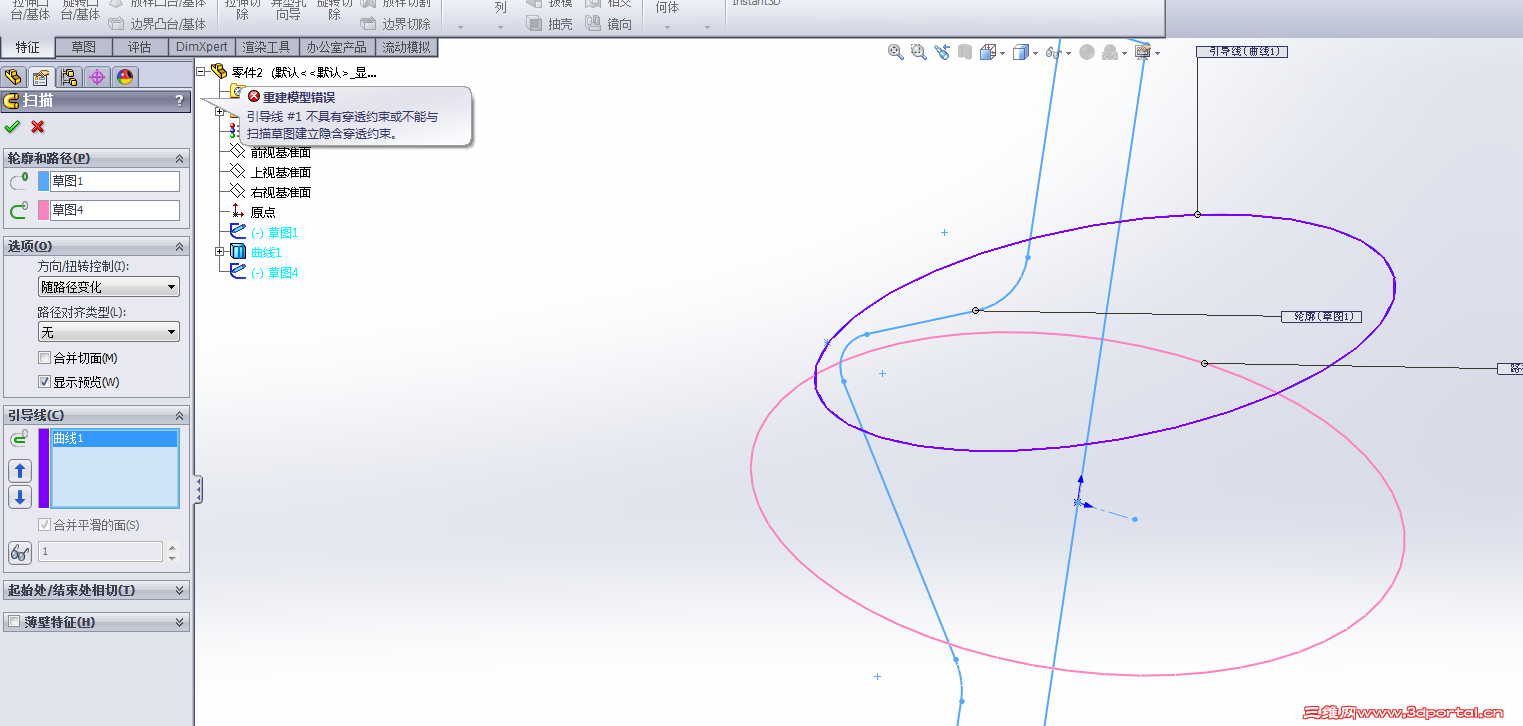The image size is (1523, 726).
Task: Open View Orientation dropdown arrow
Action: [x=1002, y=53]
